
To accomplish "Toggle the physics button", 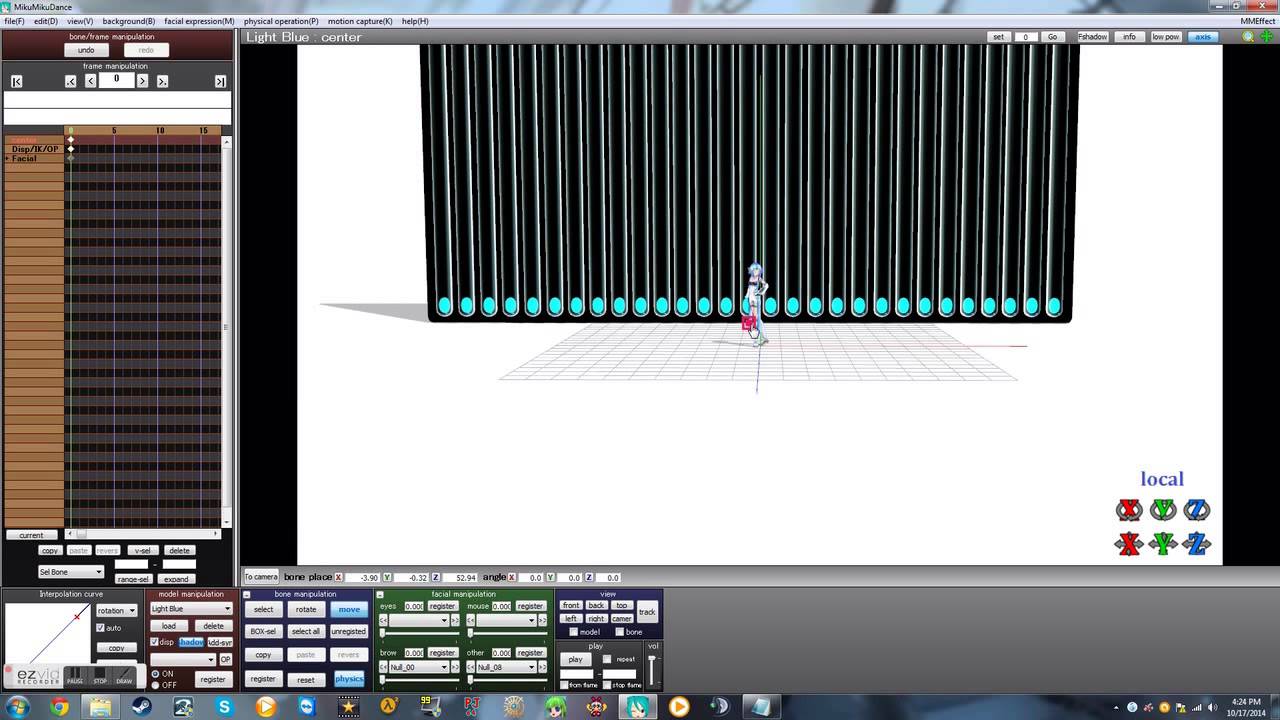I will 349,679.
